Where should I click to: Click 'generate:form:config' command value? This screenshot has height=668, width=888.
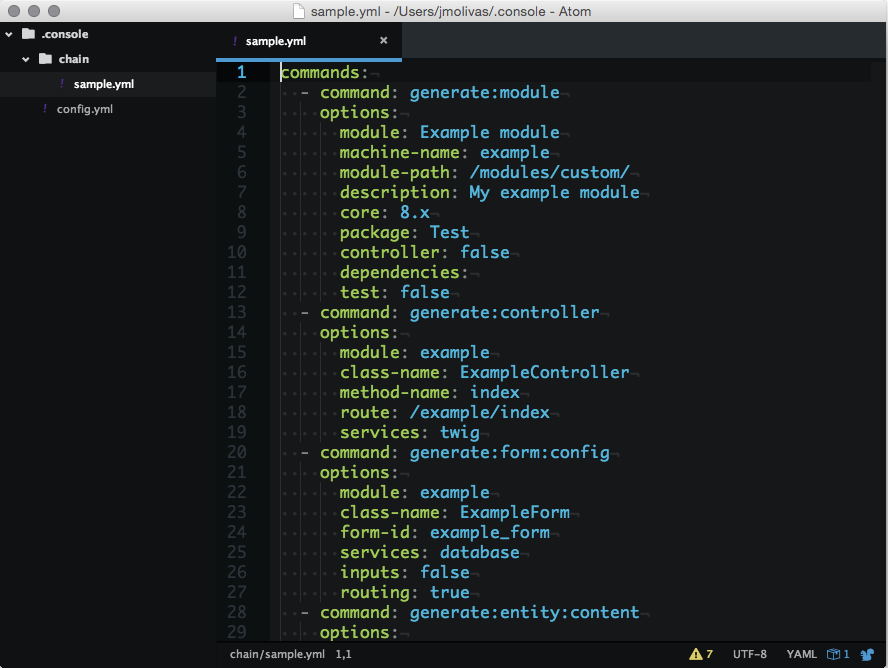click(x=510, y=453)
